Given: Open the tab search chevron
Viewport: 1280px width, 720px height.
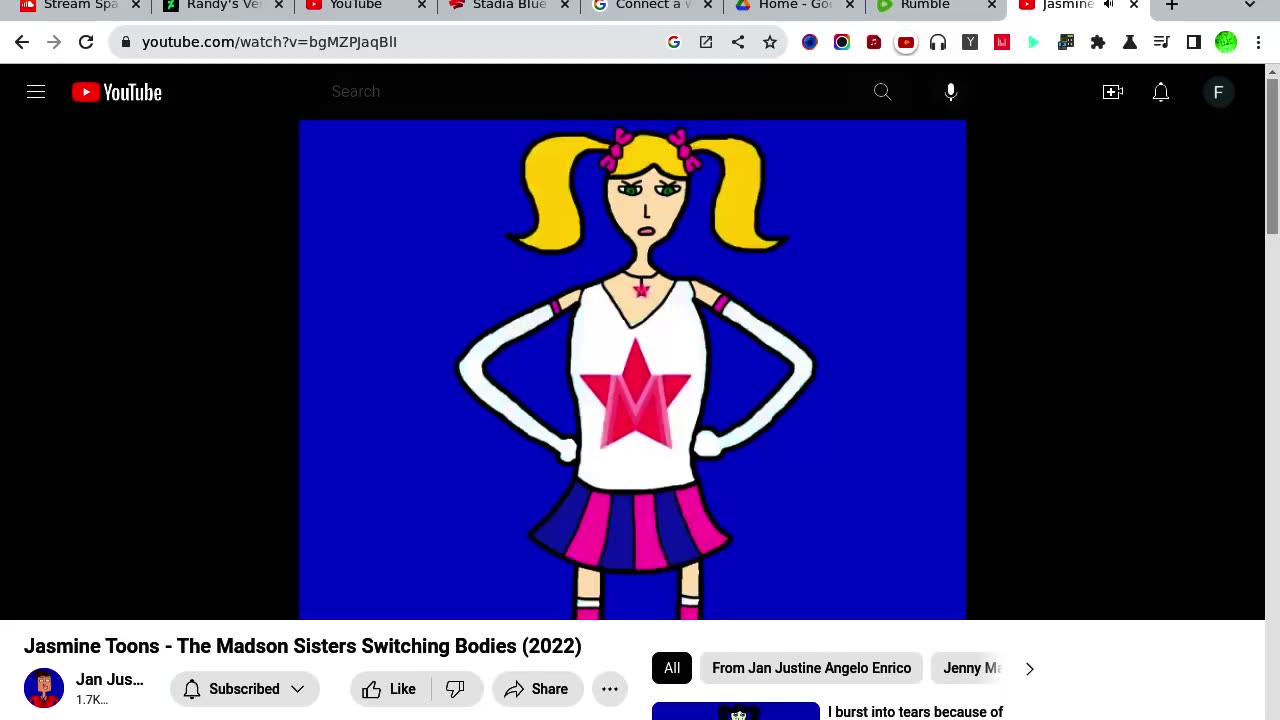Looking at the screenshot, I should tap(1250, 6).
